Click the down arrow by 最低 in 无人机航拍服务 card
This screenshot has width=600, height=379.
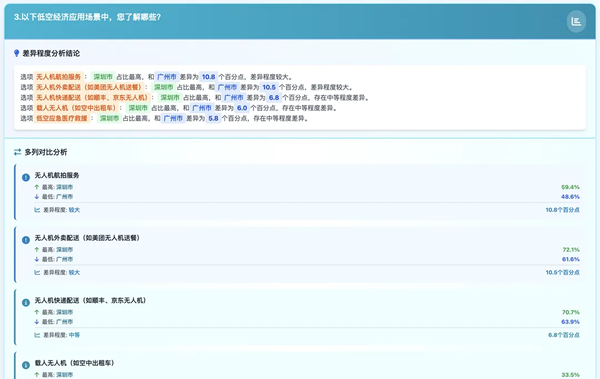pos(37,196)
